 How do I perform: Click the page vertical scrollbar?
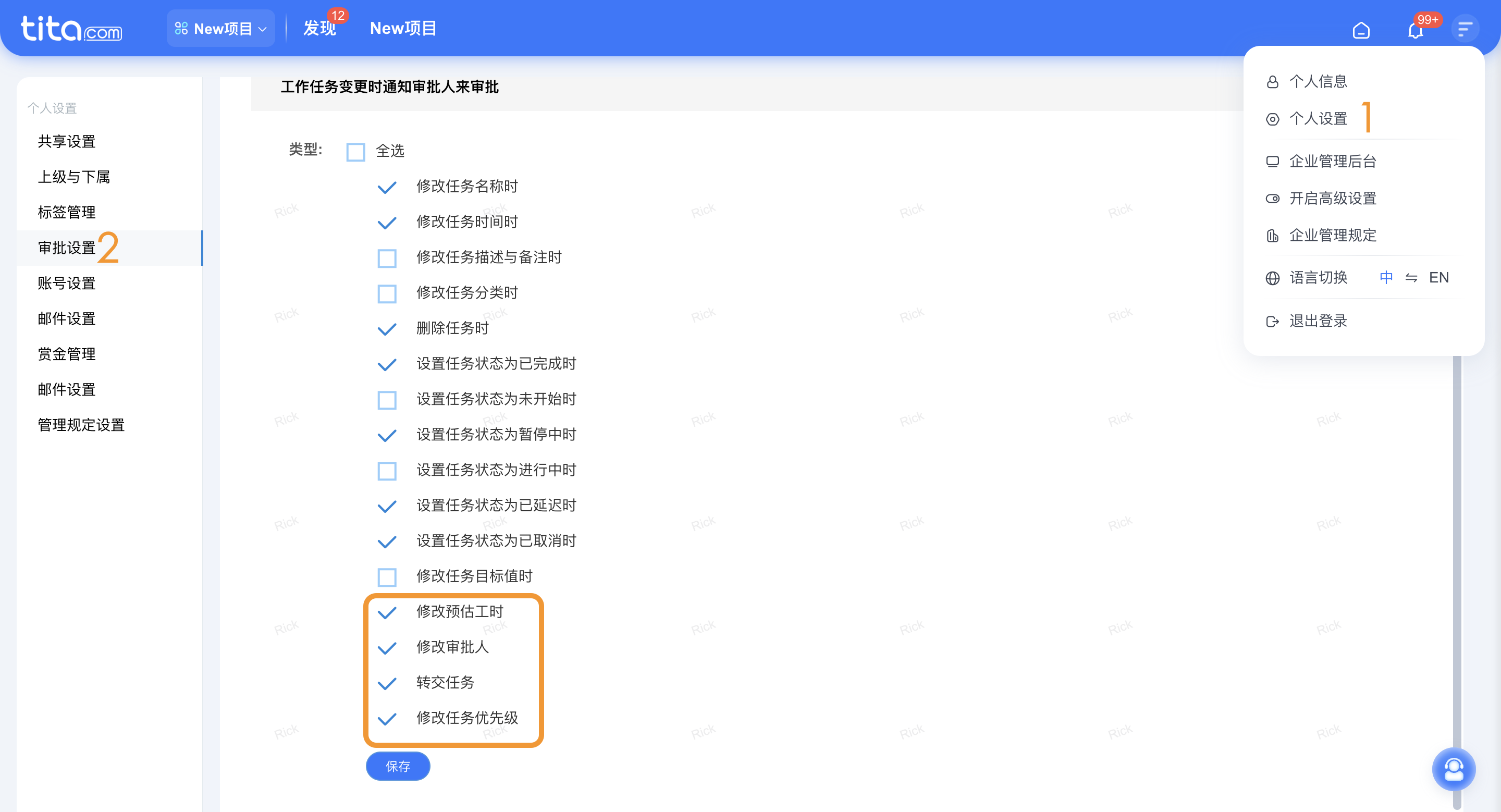coord(1457,583)
